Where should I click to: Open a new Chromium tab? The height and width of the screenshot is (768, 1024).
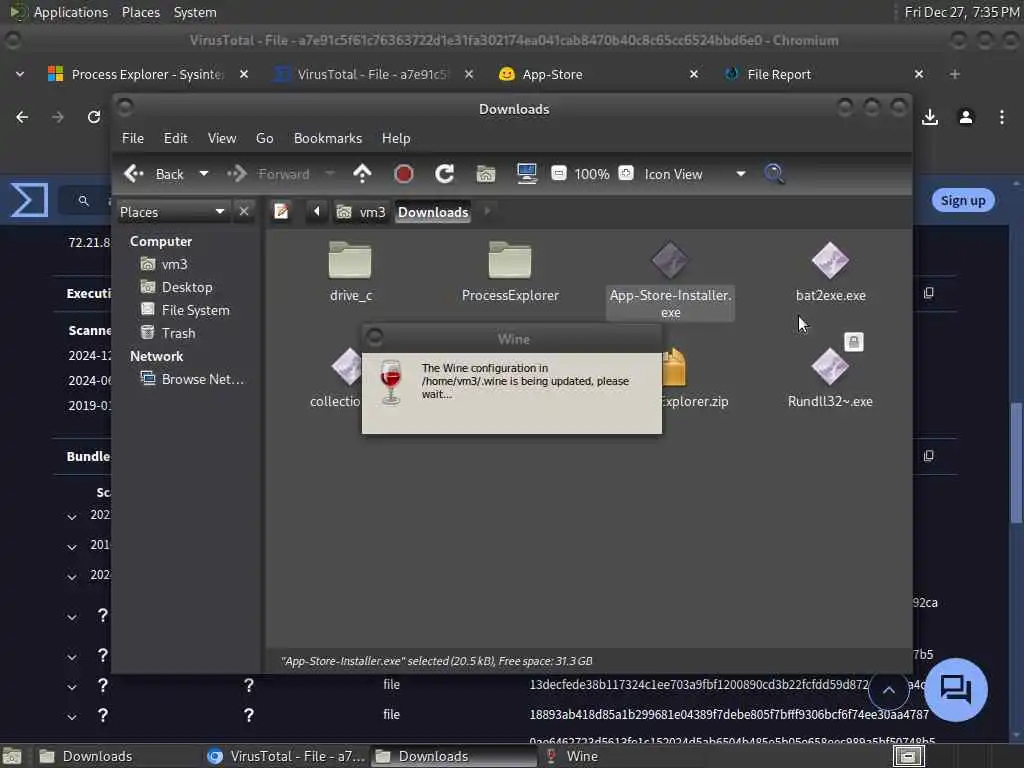click(955, 74)
